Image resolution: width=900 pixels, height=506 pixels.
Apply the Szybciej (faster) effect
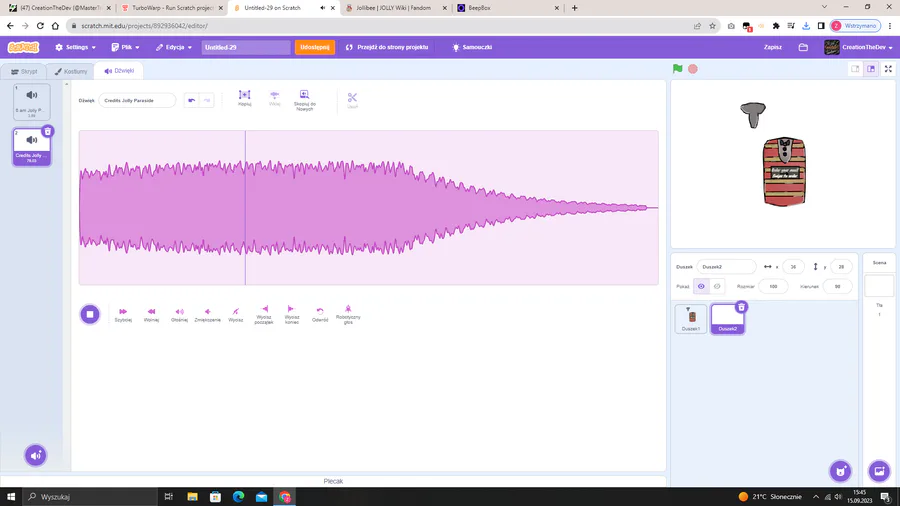[x=123, y=314]
